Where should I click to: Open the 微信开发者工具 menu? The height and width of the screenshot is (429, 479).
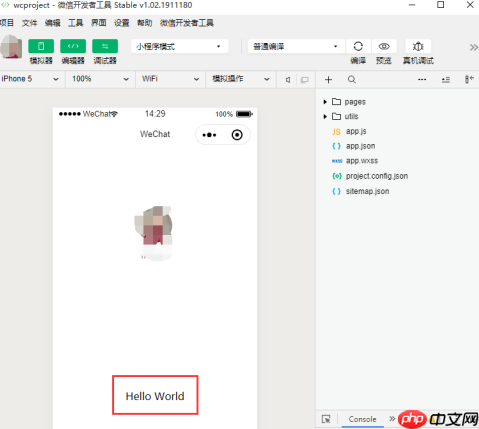point(187,23)
